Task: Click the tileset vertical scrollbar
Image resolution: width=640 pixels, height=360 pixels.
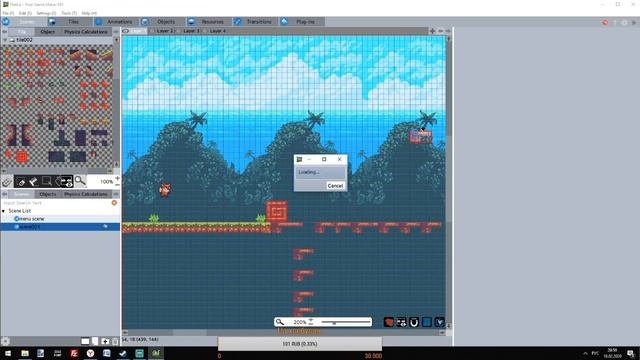Action: [x=116, y=102]
